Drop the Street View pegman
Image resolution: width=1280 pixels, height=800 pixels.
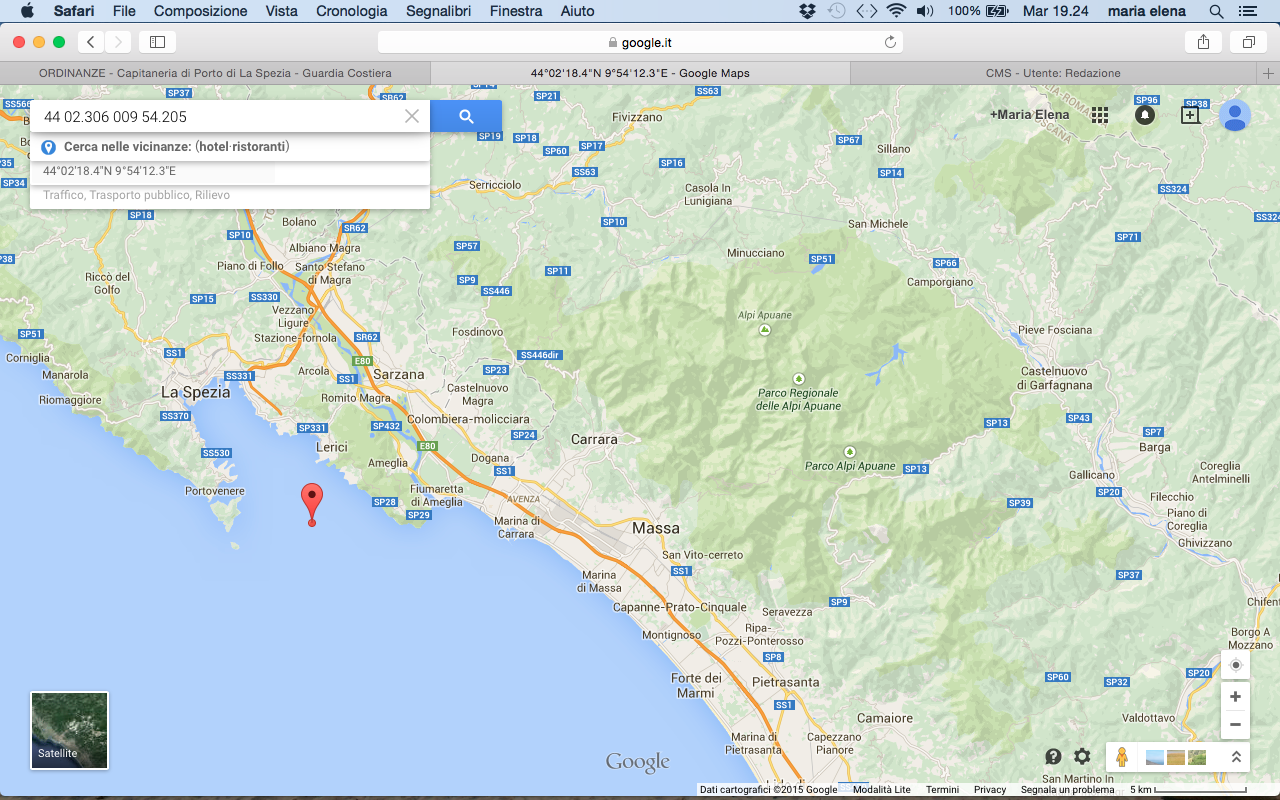tap(1122, 757)
